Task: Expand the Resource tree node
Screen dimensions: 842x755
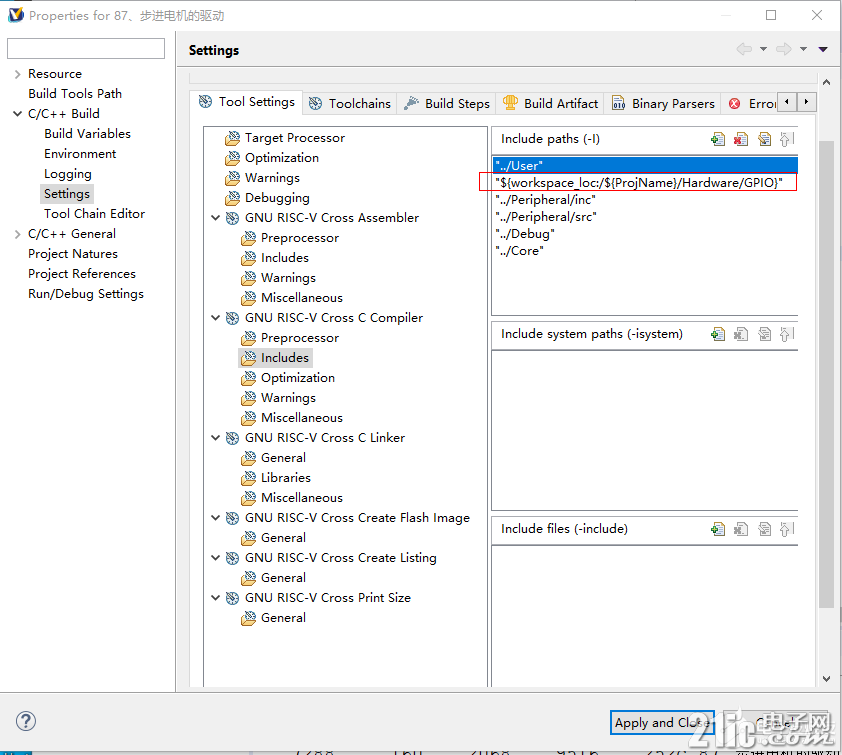Action: click(x=17, y=74)
